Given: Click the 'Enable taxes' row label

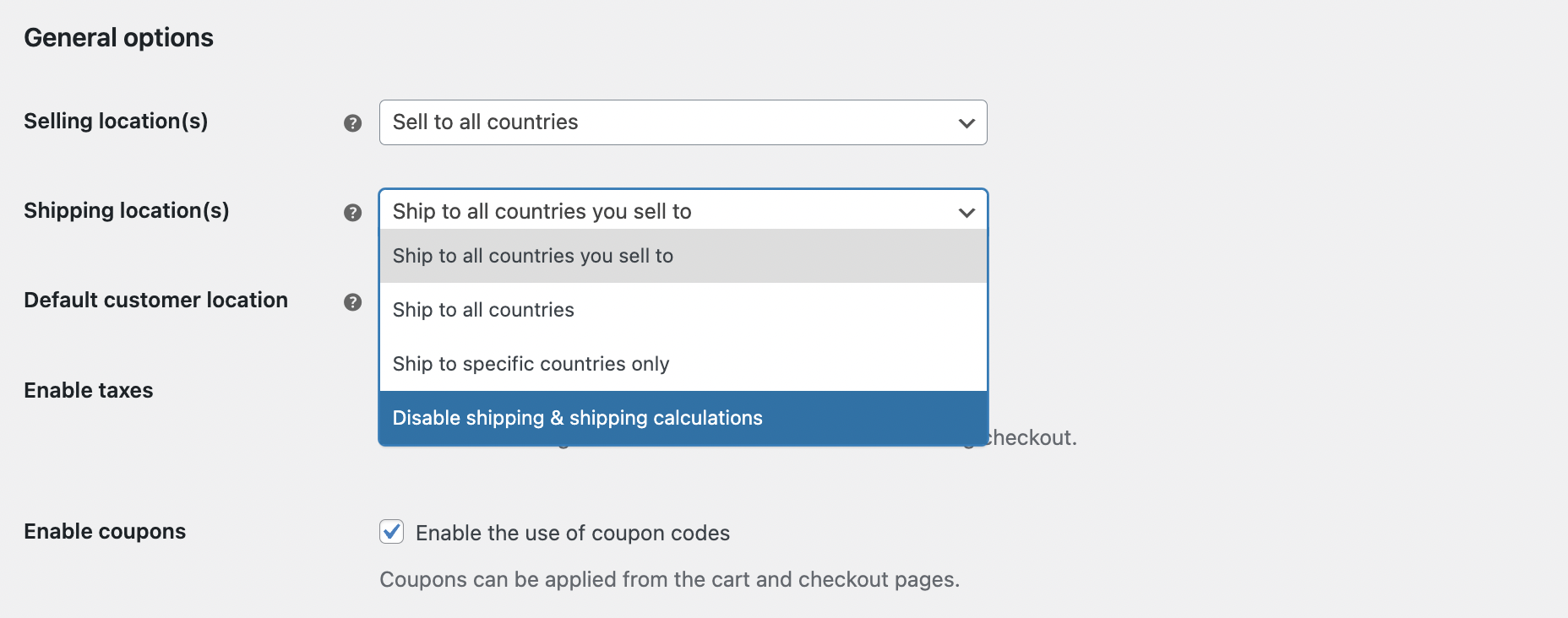Looking at the screenshot, I should [89, 390].
